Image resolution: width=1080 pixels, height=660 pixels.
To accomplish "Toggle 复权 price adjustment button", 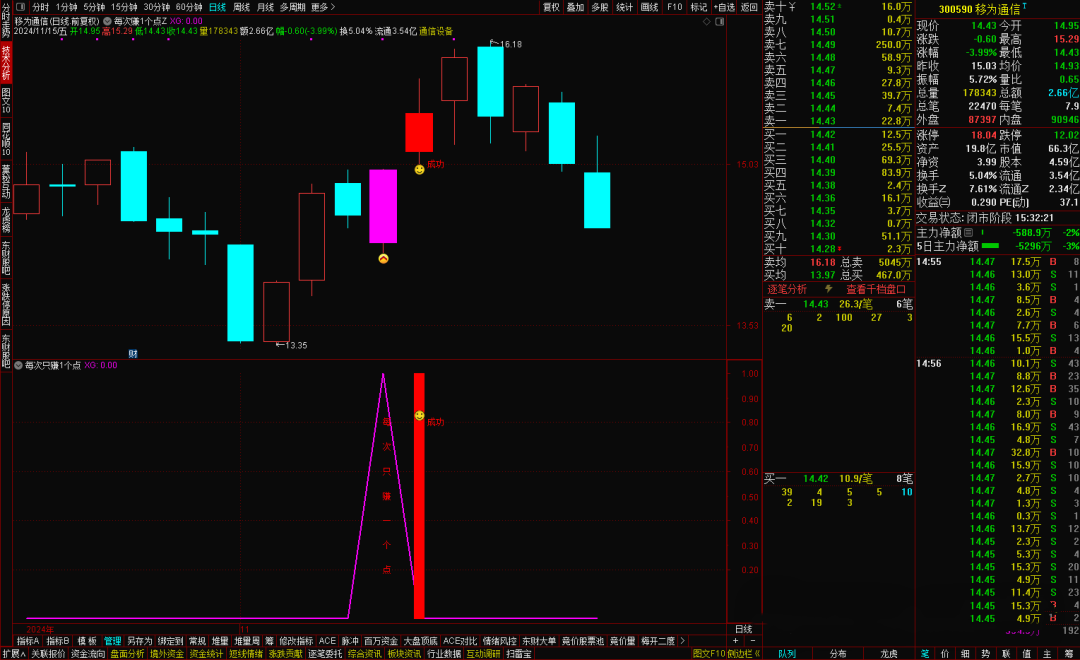I will pos(551,7).
